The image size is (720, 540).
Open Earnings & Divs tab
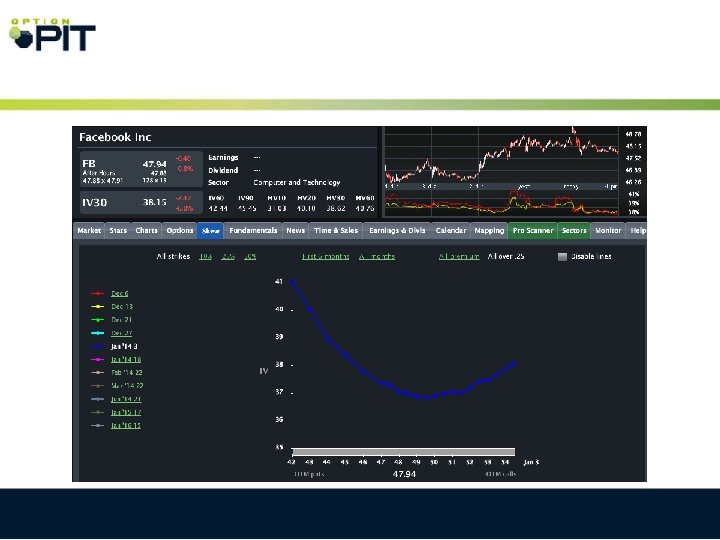pos(397,231)
